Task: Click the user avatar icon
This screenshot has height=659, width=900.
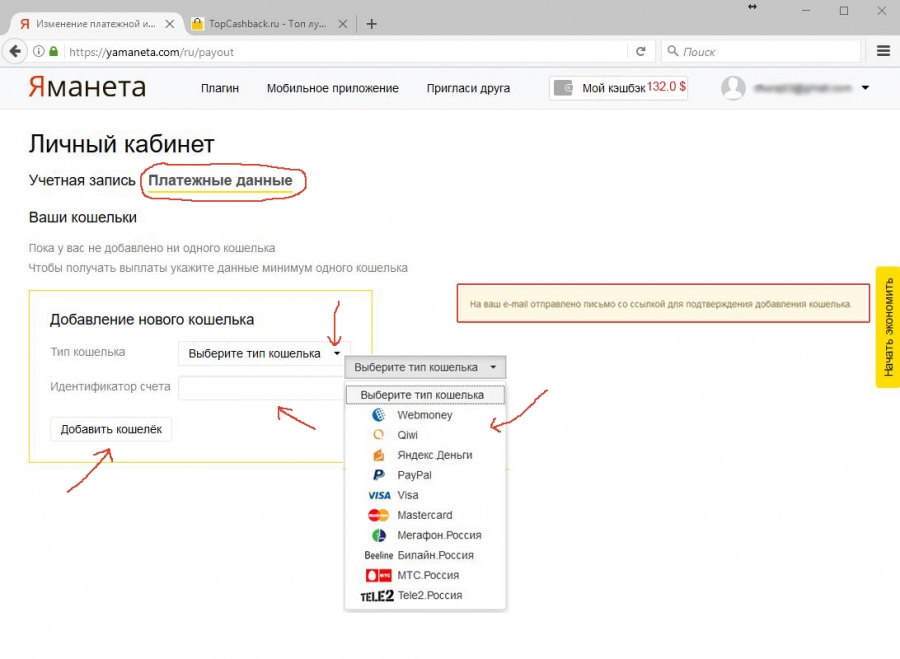Action: (733, 88)
